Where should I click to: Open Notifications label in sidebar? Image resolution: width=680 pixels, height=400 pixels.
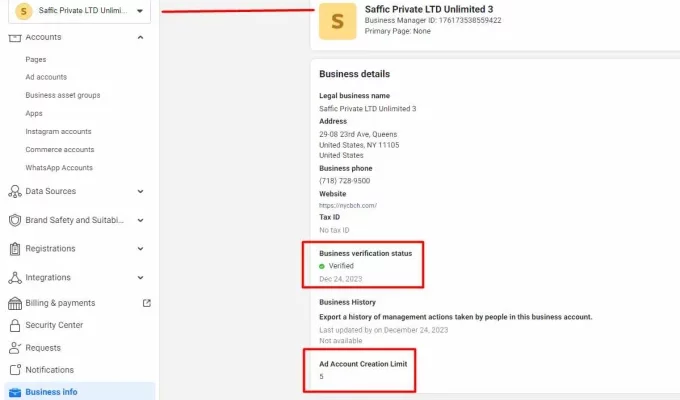[x=49, y=370]
